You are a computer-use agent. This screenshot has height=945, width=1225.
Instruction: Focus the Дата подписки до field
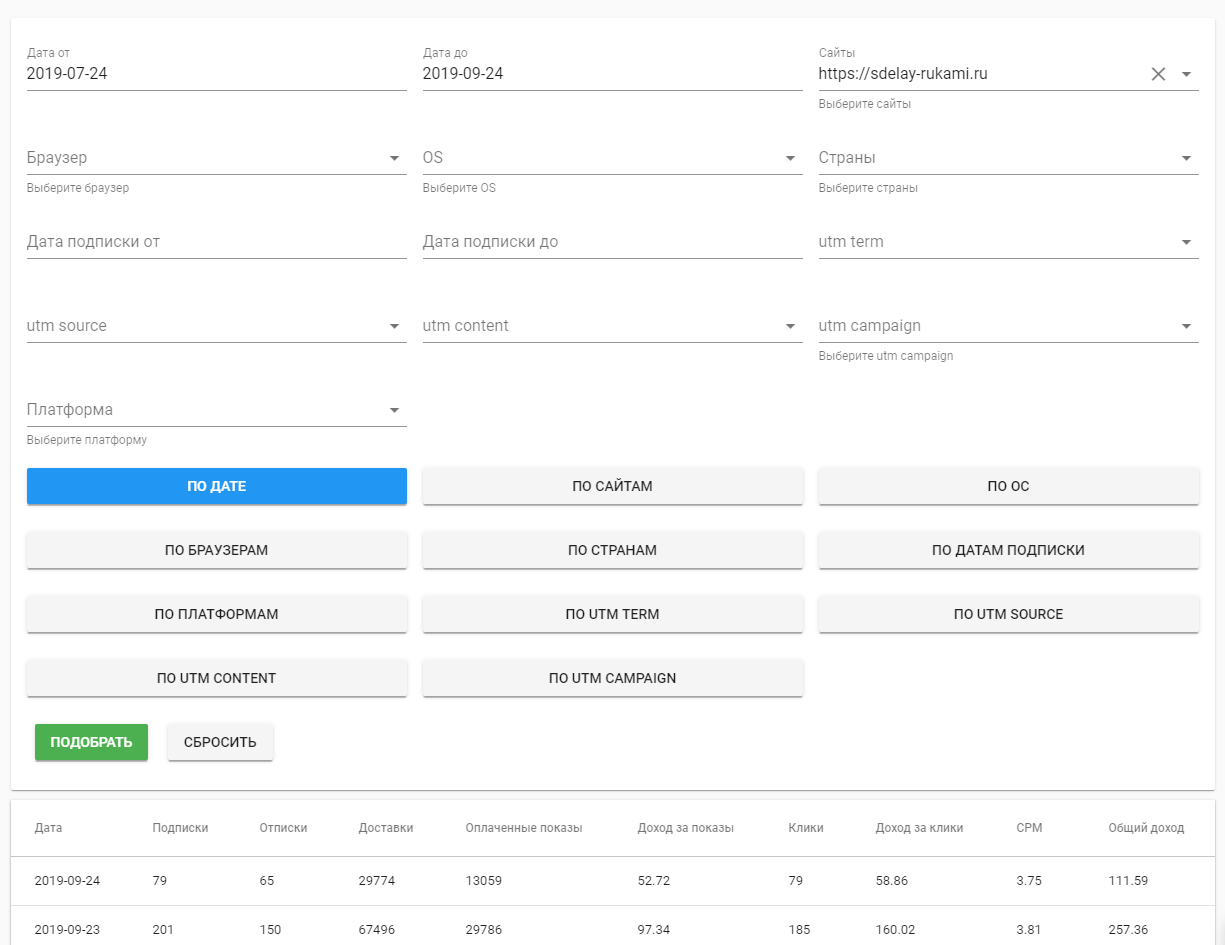point(612,242)
